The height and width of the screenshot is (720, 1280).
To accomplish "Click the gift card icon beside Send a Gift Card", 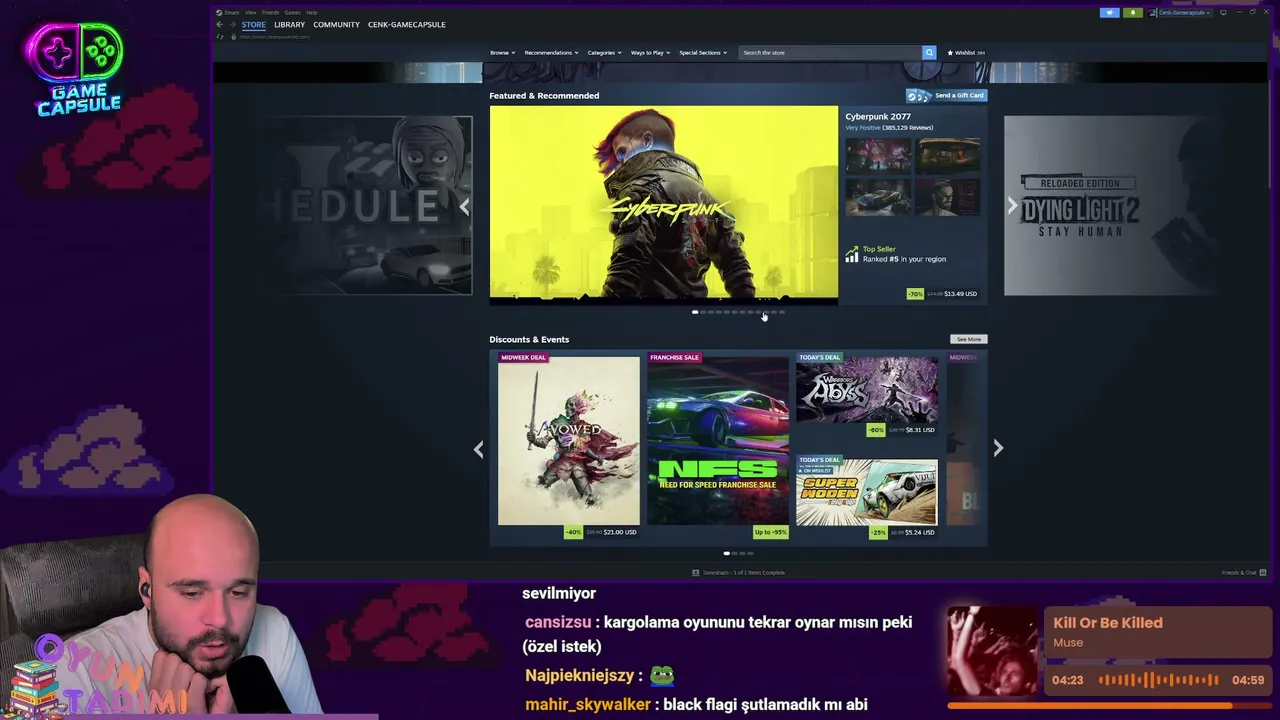I will coord(919,95).
